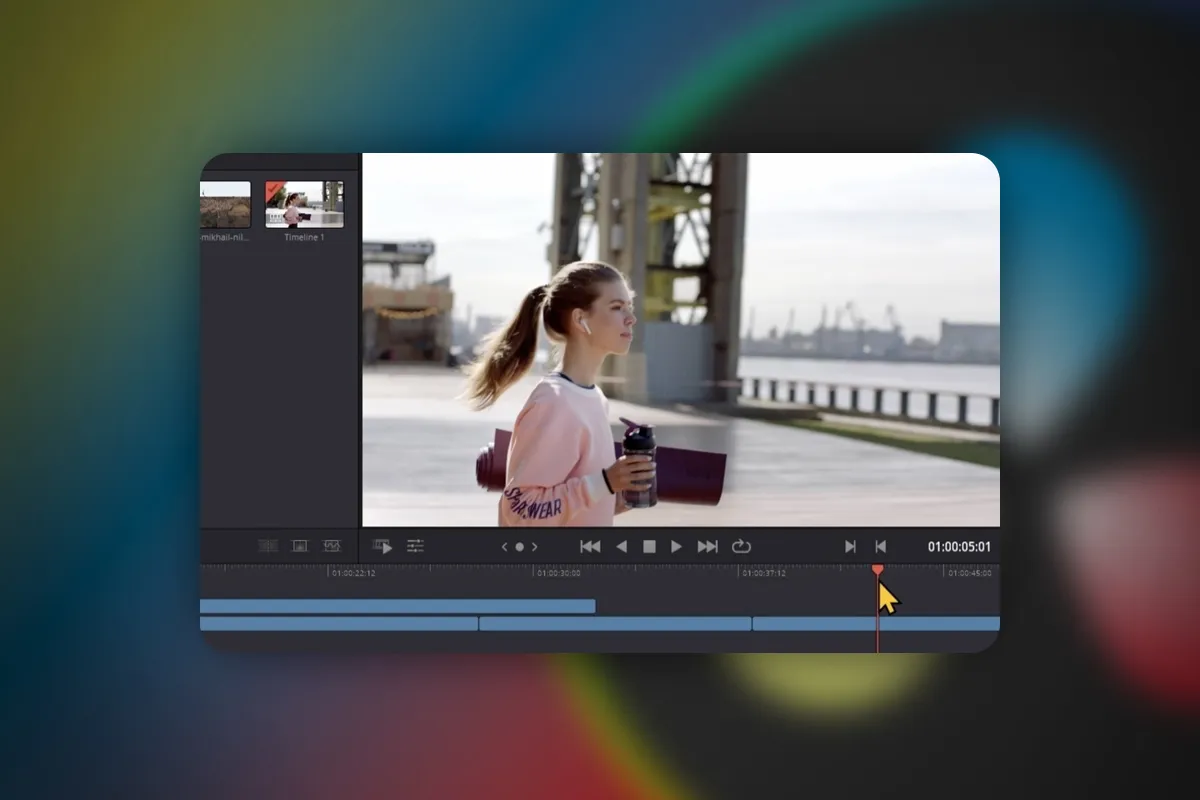Click the red playhead marker
This screenshot has height=800, width=1200.
[x=877, y=570]
